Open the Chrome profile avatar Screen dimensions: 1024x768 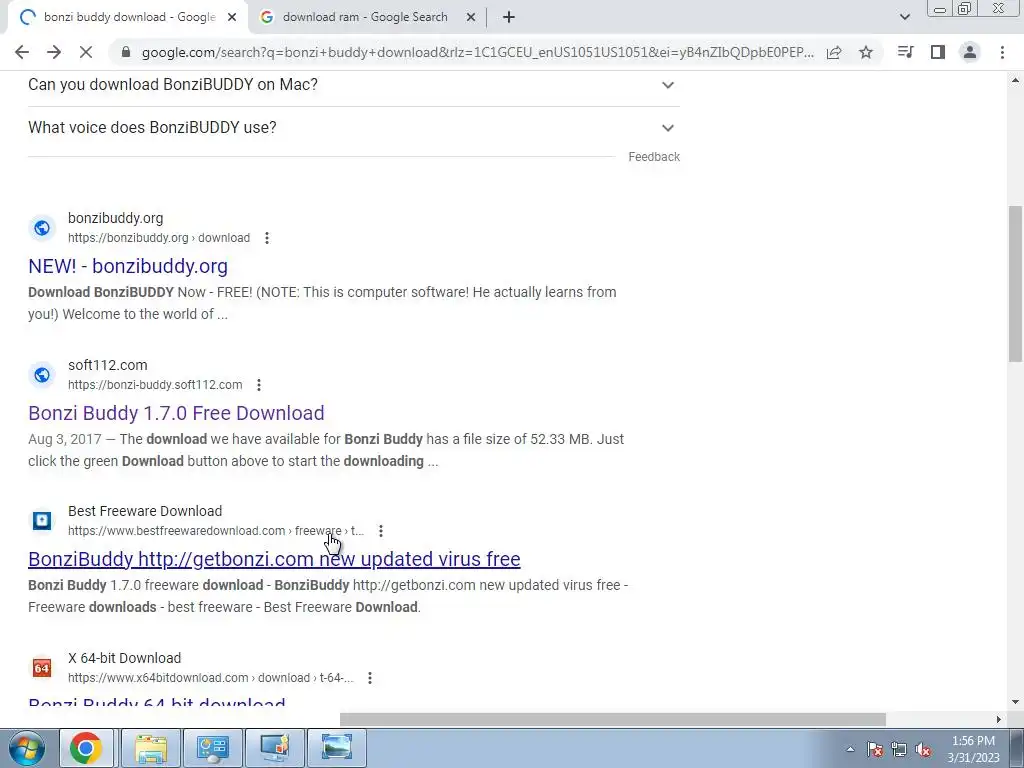tap(970, 52)
